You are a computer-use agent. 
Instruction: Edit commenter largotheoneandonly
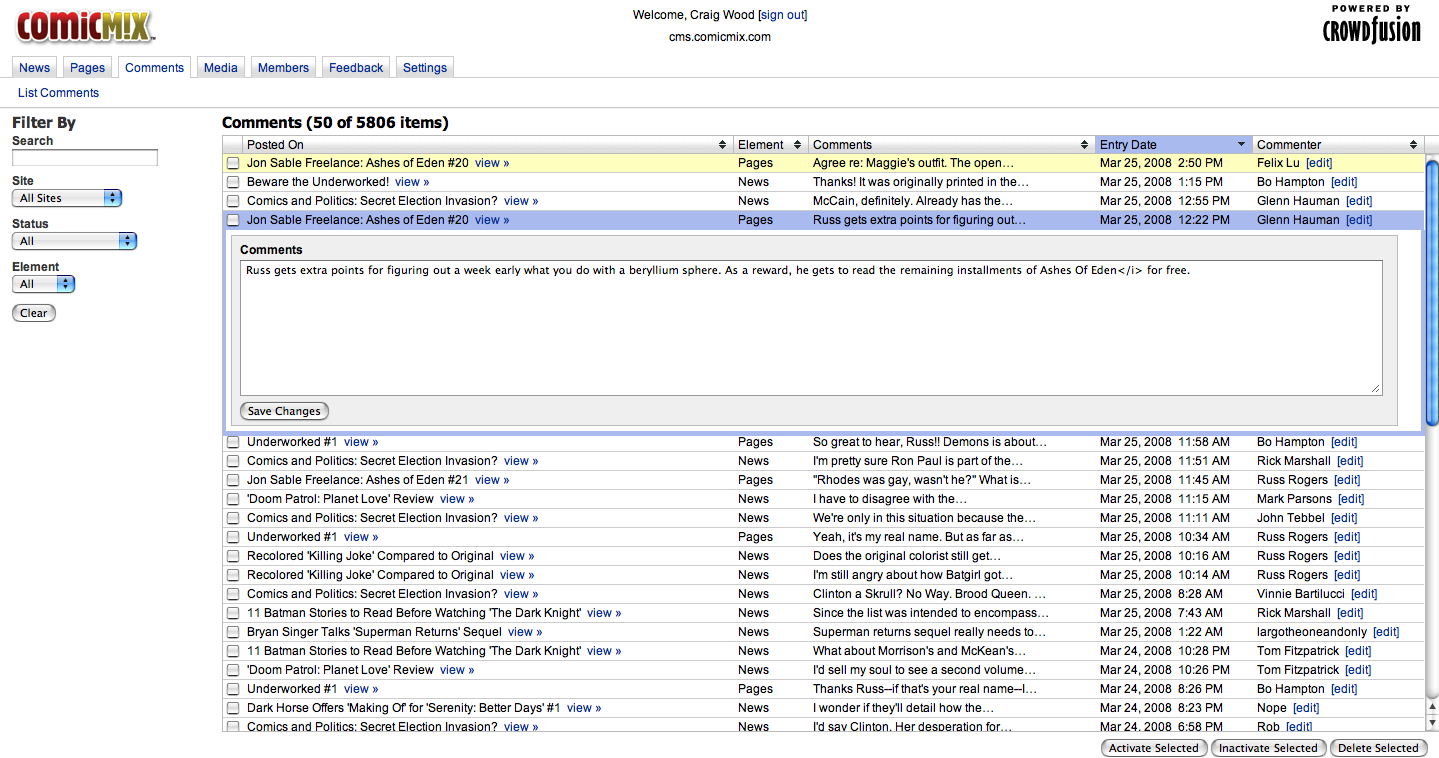tap(1386, 632)
